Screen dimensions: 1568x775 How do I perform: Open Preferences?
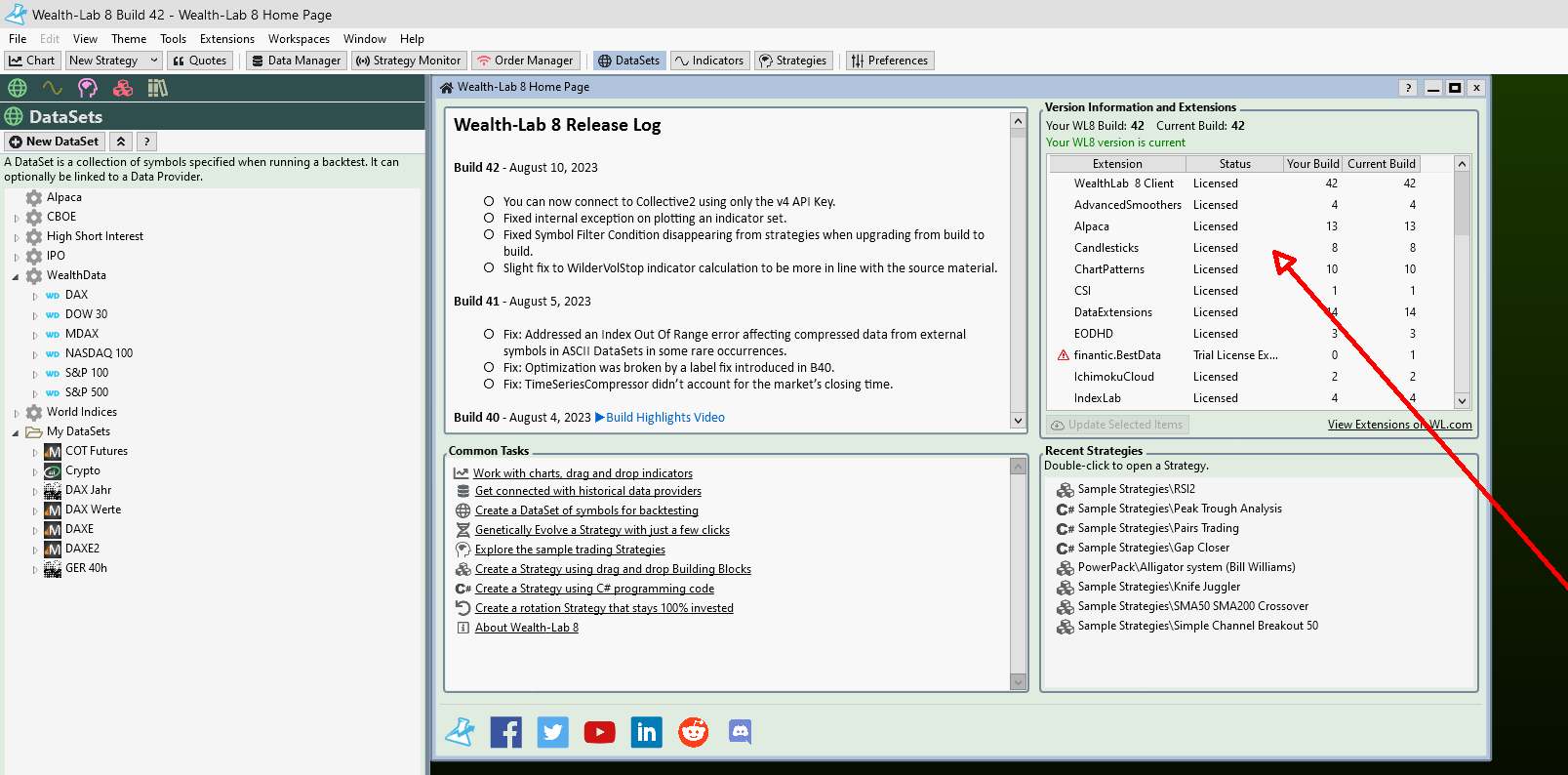pos(889,61)
